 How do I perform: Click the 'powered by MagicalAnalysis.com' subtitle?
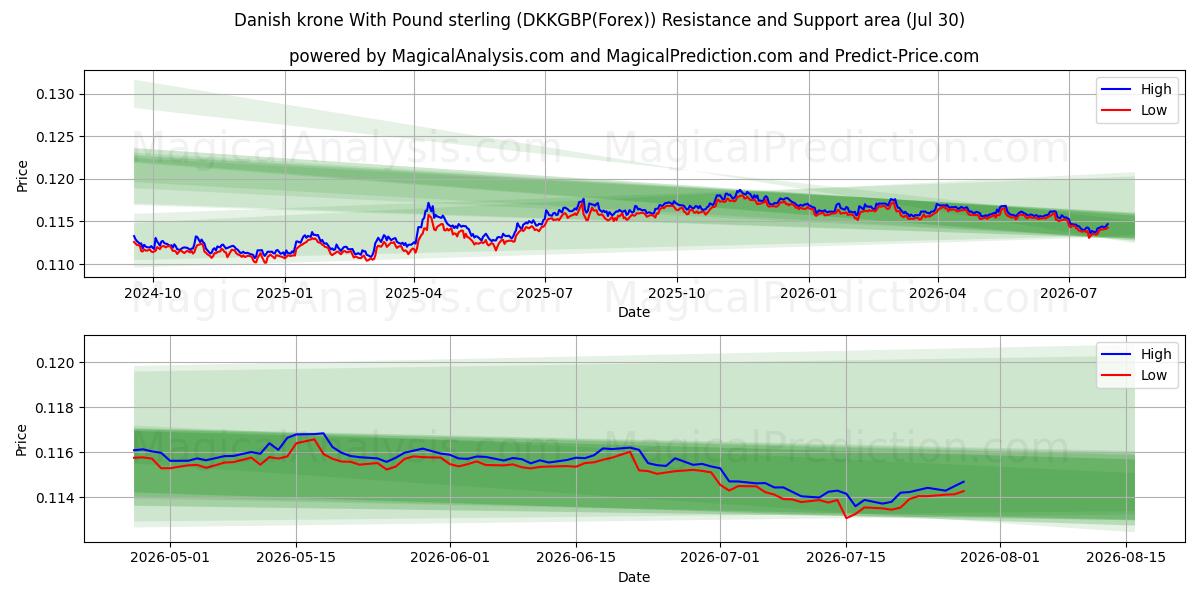pyautogui.click(x=634, y=56)
